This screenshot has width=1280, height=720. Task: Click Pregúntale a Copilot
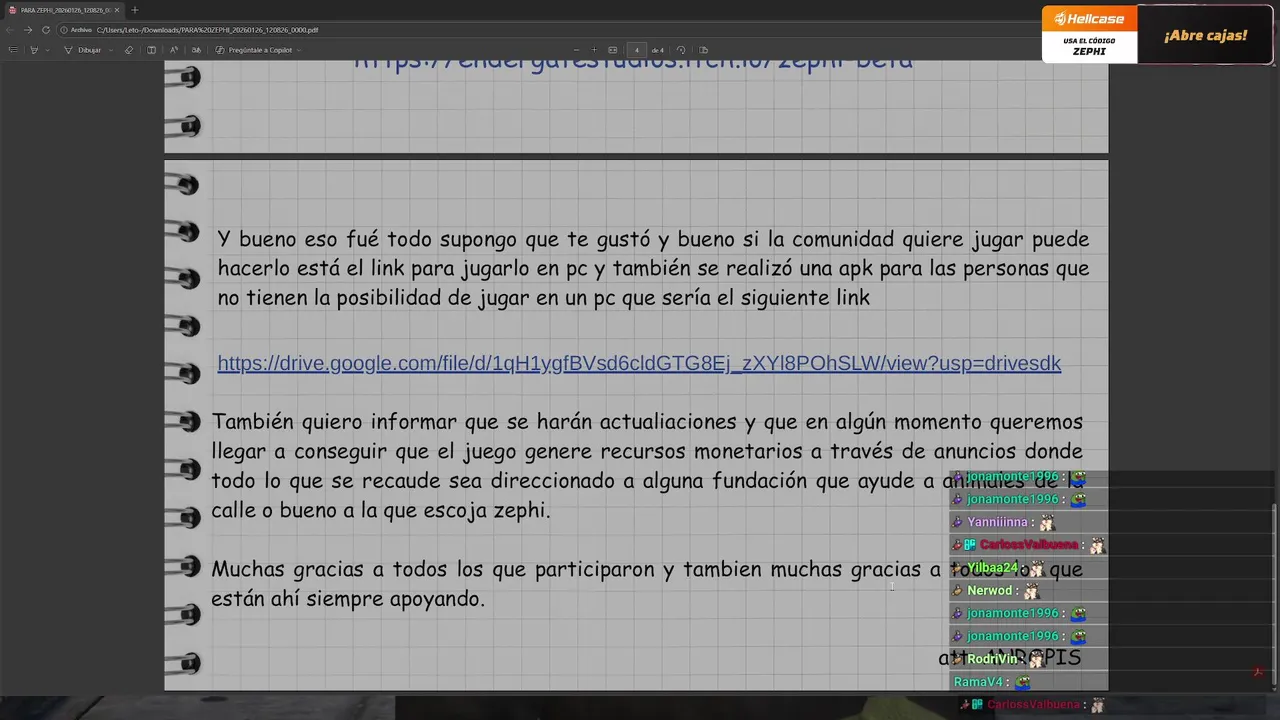click(253, 50)
